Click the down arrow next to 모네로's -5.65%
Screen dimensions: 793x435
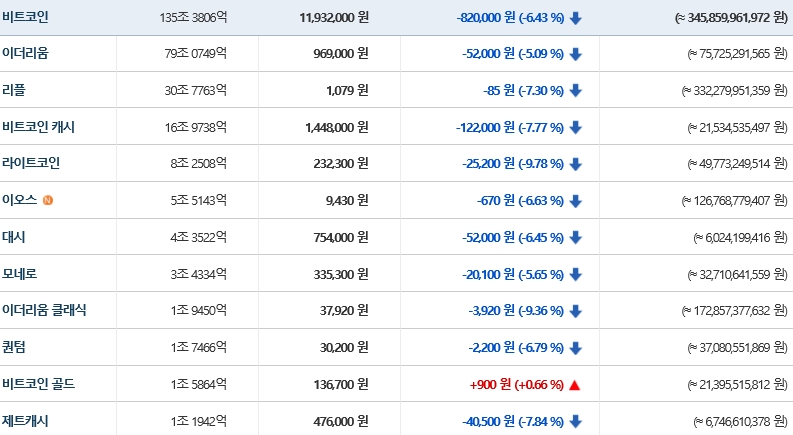pos(575,274)
